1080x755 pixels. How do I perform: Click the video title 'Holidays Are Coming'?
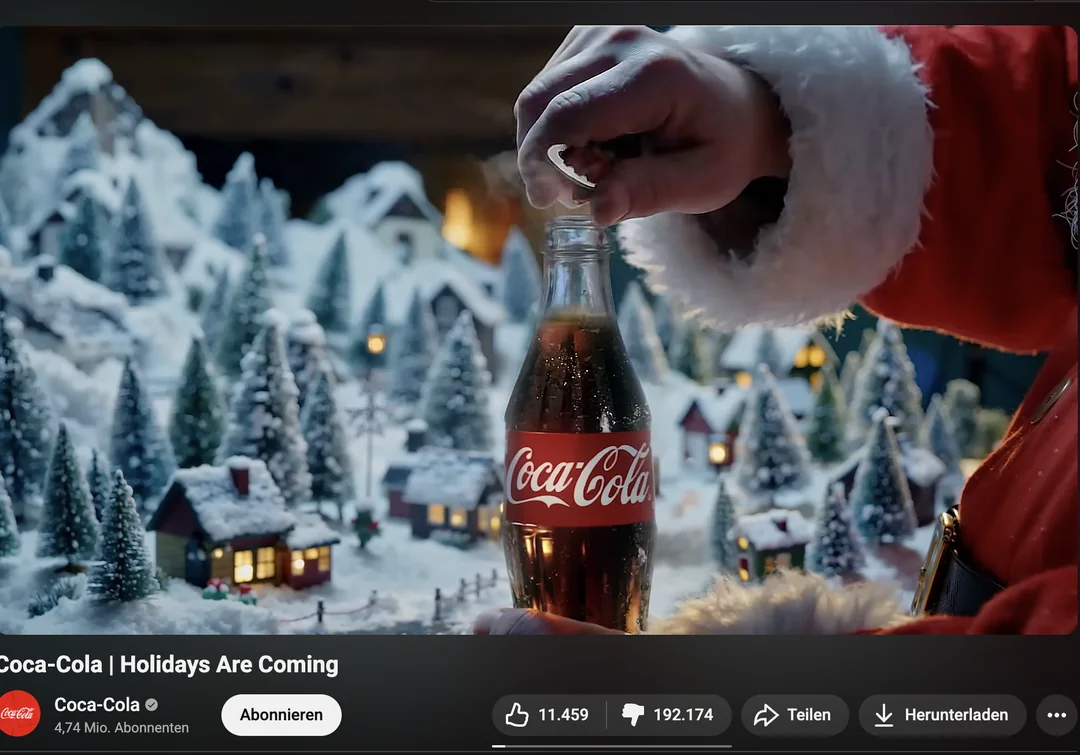[229, 665]
